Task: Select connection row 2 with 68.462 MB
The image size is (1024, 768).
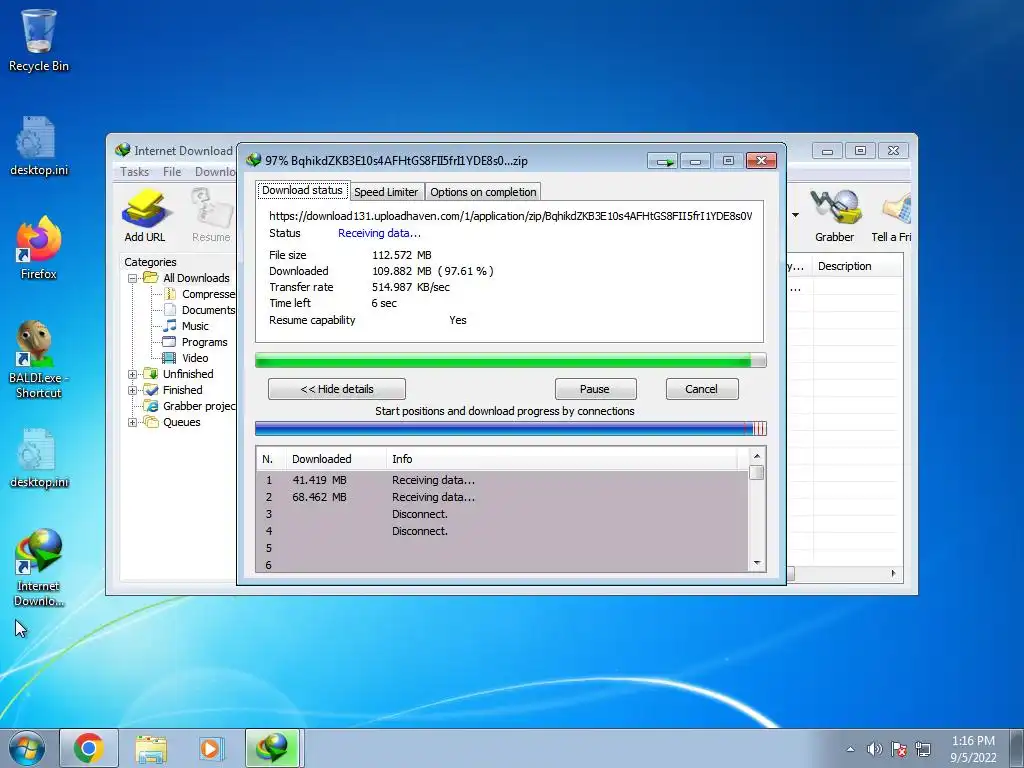Action: [x=502, y=497]
